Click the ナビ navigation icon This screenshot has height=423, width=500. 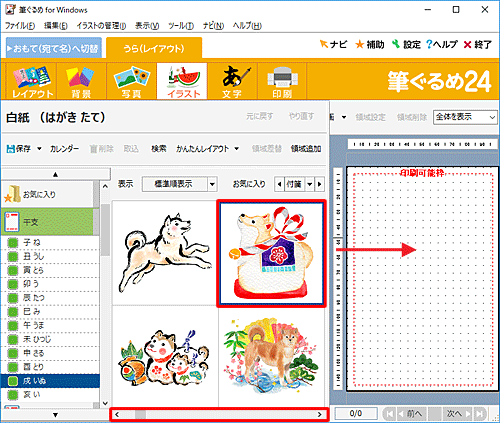pyautogui.click(x=333, y=44)
